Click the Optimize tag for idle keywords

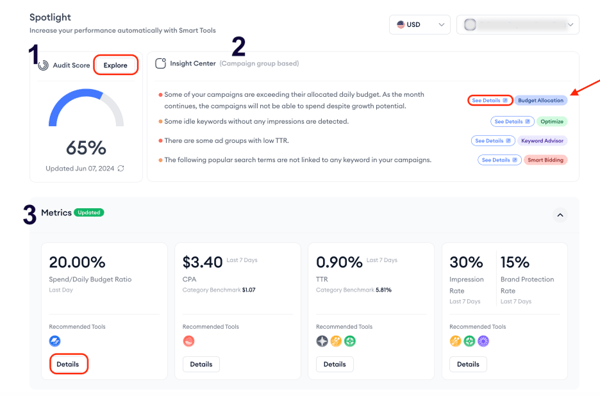552,122
